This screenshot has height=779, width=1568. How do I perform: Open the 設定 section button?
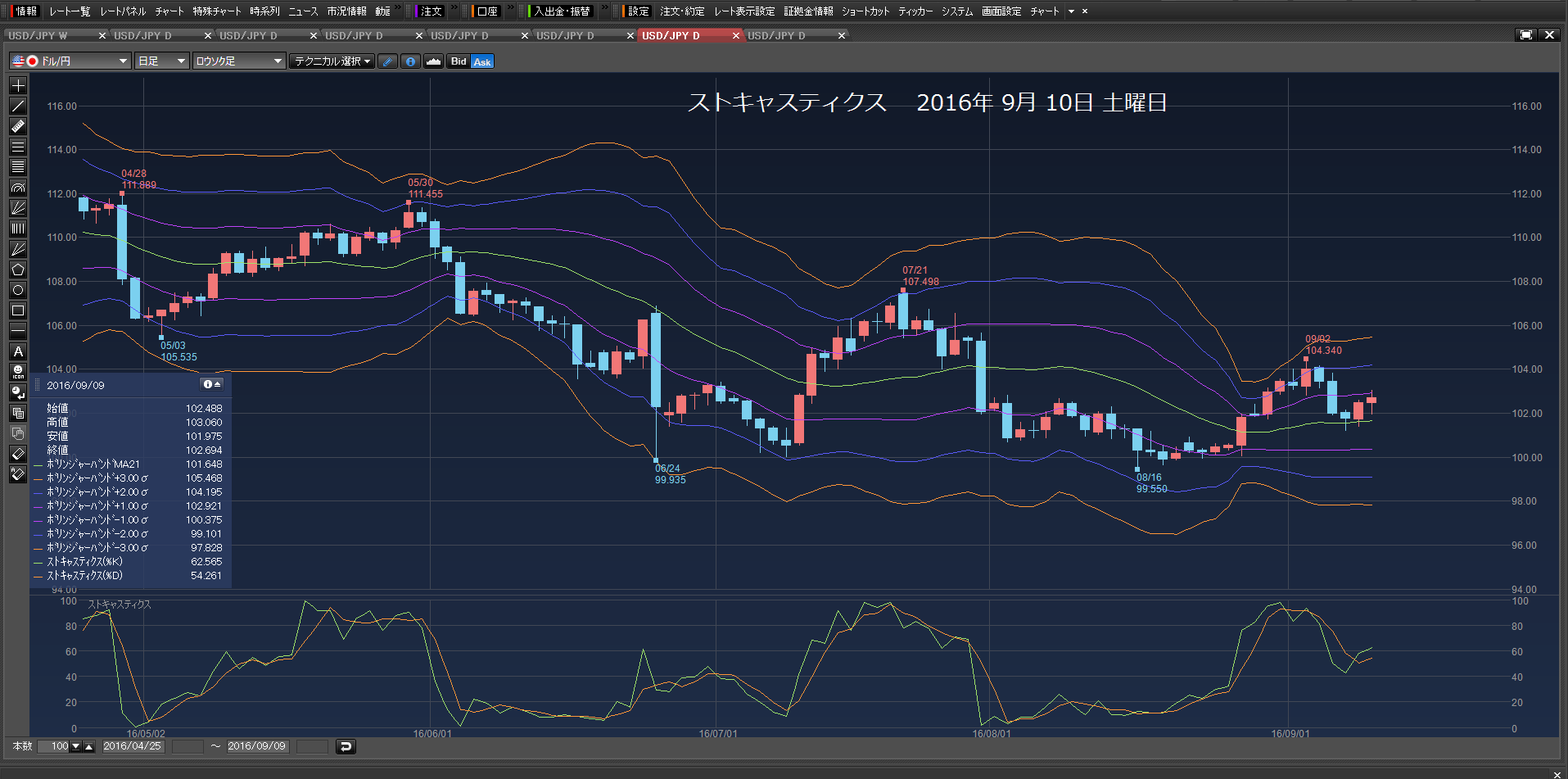(638, 11)
